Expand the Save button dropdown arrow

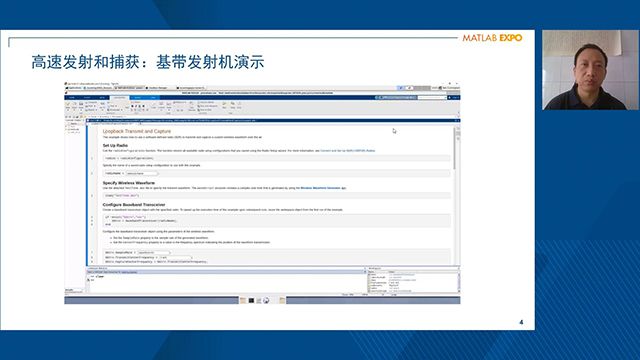point(81,110)
